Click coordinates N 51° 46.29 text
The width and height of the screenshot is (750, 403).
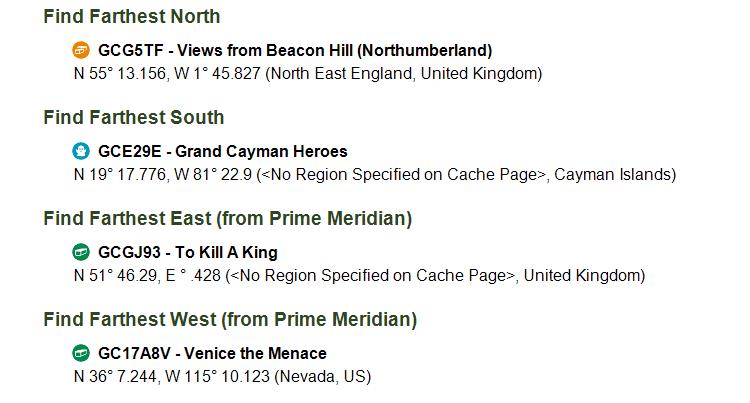pyautogui.click(x=116, y=276)
